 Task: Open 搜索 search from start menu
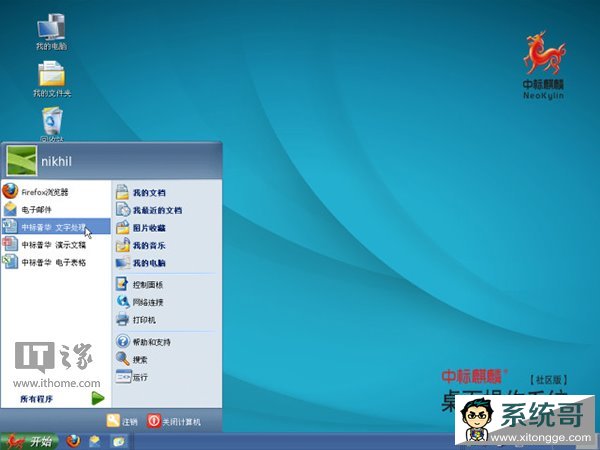click(x=132, y=359)
